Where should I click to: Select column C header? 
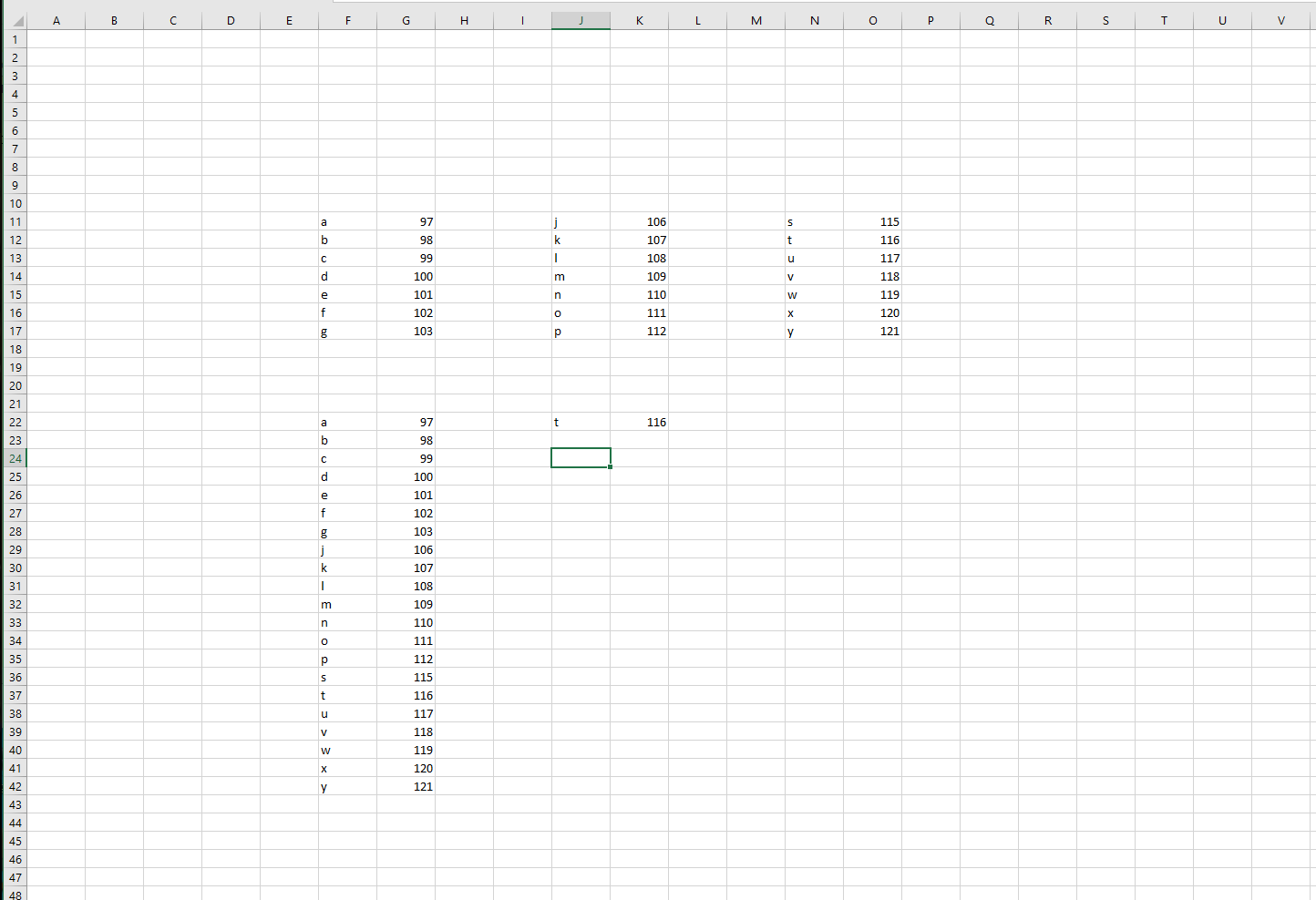click(173, 20)
